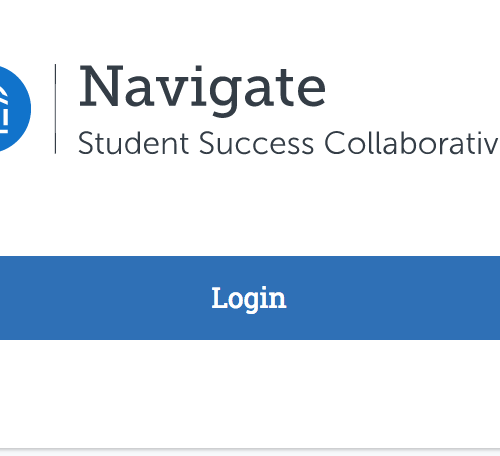Click the blue circular logo icon
The height and width of the screenshot is (456, 500).
click(x=13, y=109)
